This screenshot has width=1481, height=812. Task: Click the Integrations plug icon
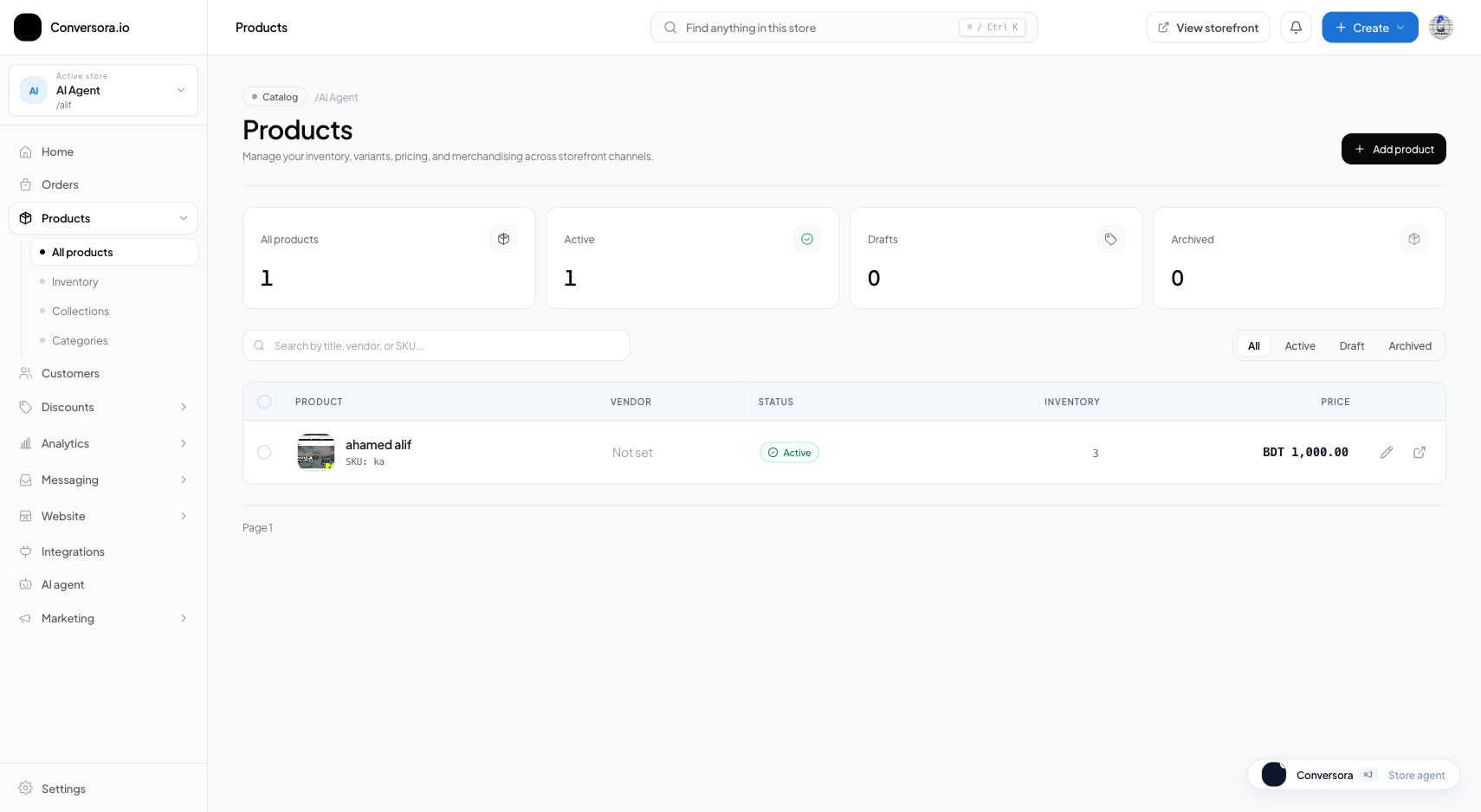26,551
